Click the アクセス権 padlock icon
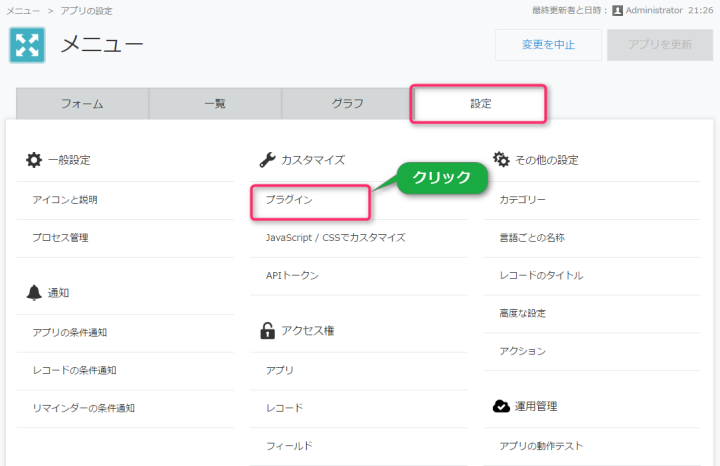The image size is (720, 466). [267, 330]
